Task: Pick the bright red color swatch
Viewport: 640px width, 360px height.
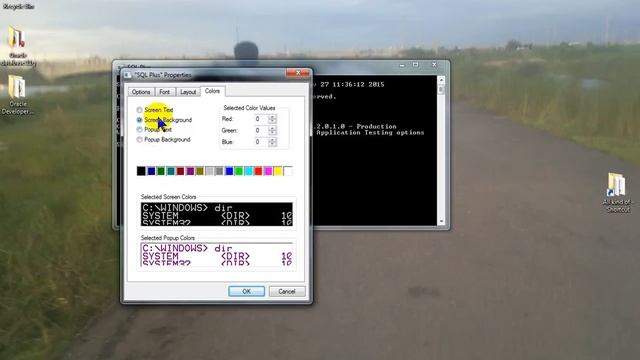Action: click(259, 171)
